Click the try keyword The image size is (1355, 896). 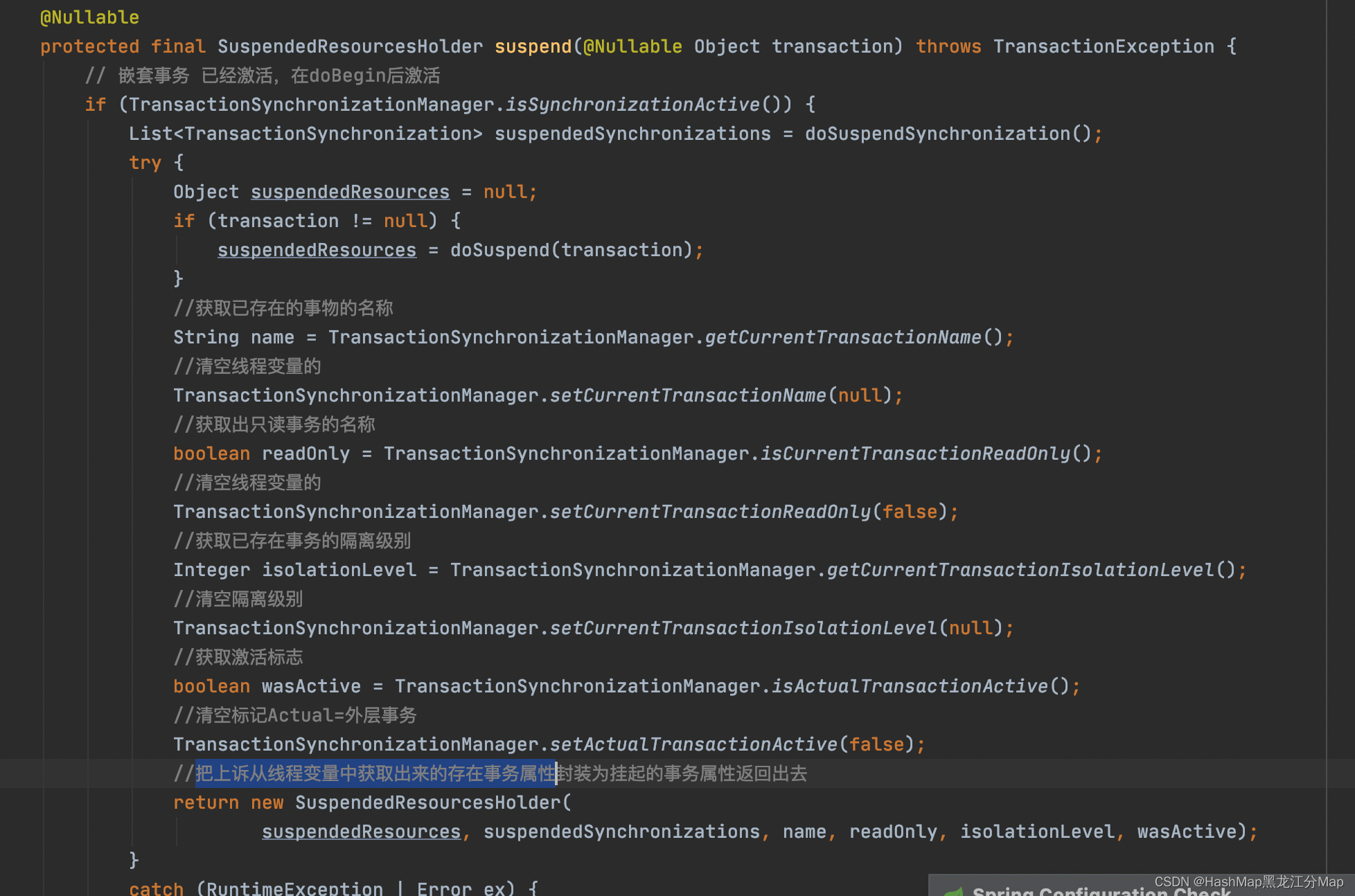[145, 163]
